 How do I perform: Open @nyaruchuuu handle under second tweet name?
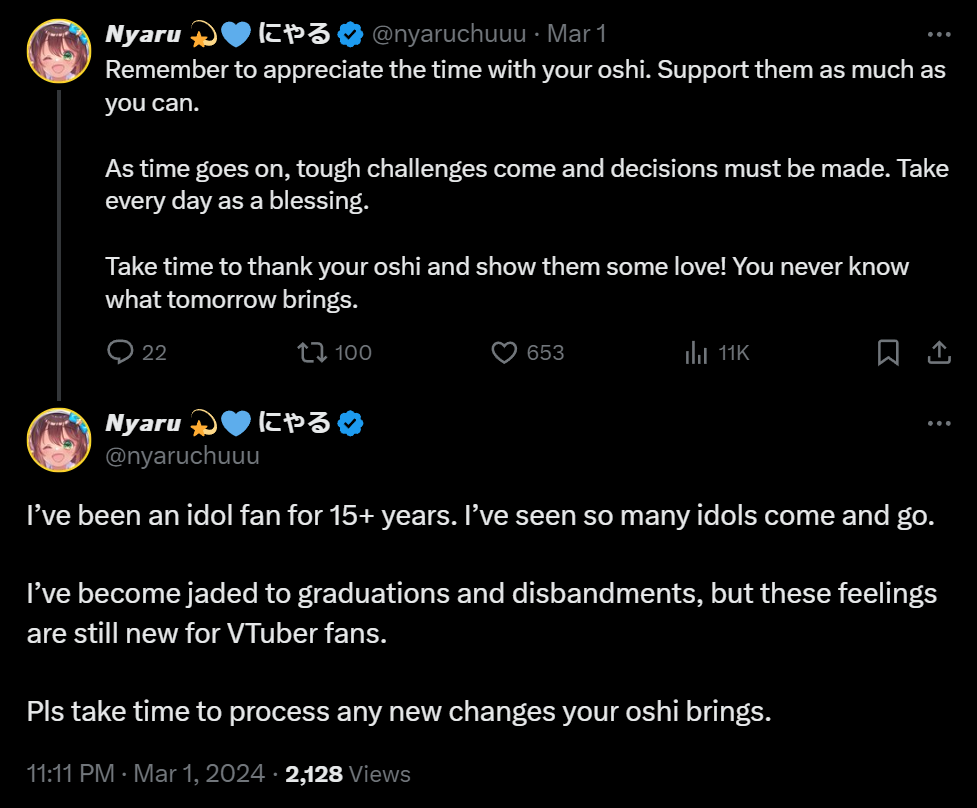click(183, 456)
